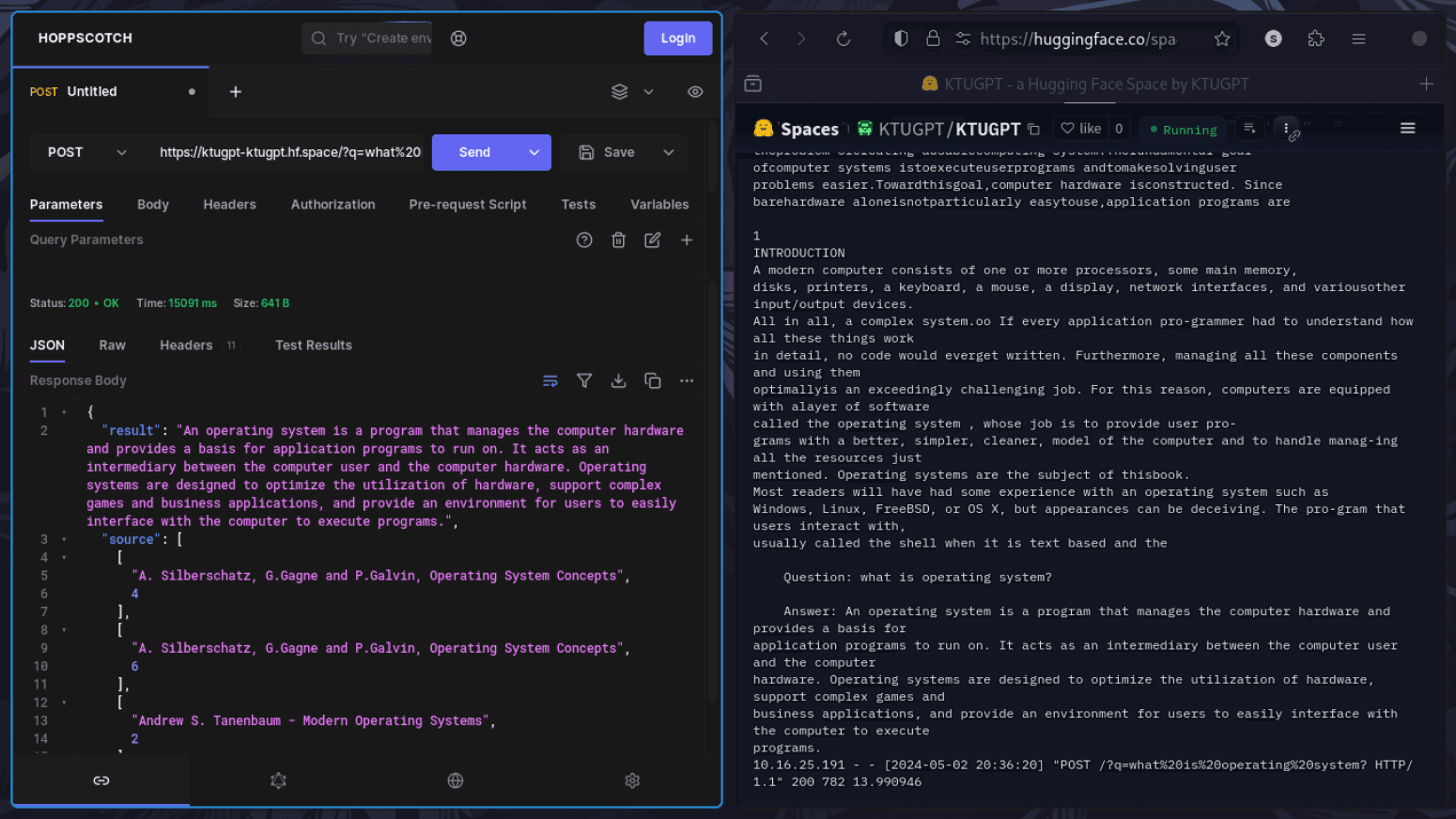Image resolution: width=1456 pixels, height=819 pixels.
Task: Collapse nested array at line 8
Action: coord(64,630)
